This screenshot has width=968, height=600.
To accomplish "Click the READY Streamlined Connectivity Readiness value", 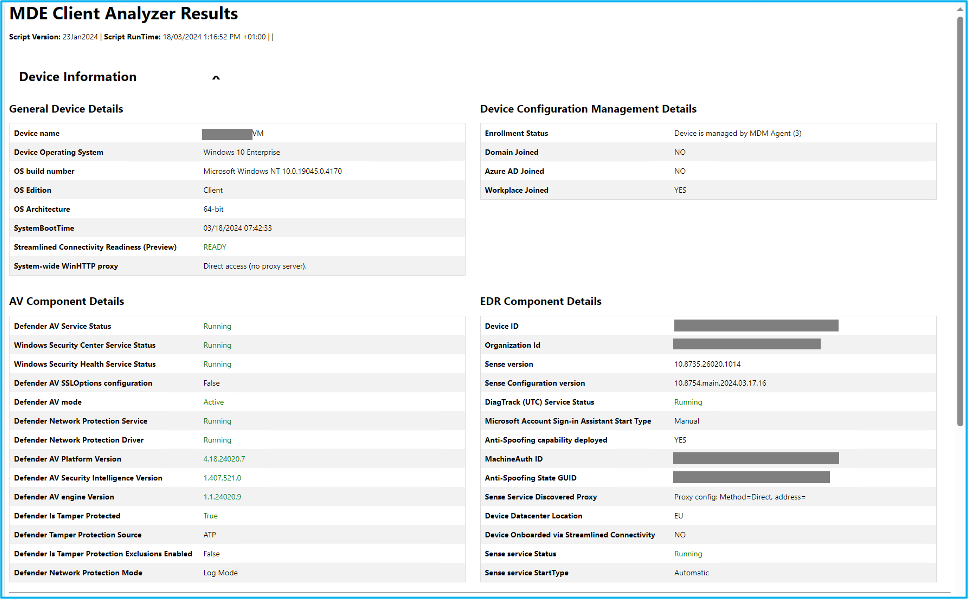I will click(x=214, y=247).
